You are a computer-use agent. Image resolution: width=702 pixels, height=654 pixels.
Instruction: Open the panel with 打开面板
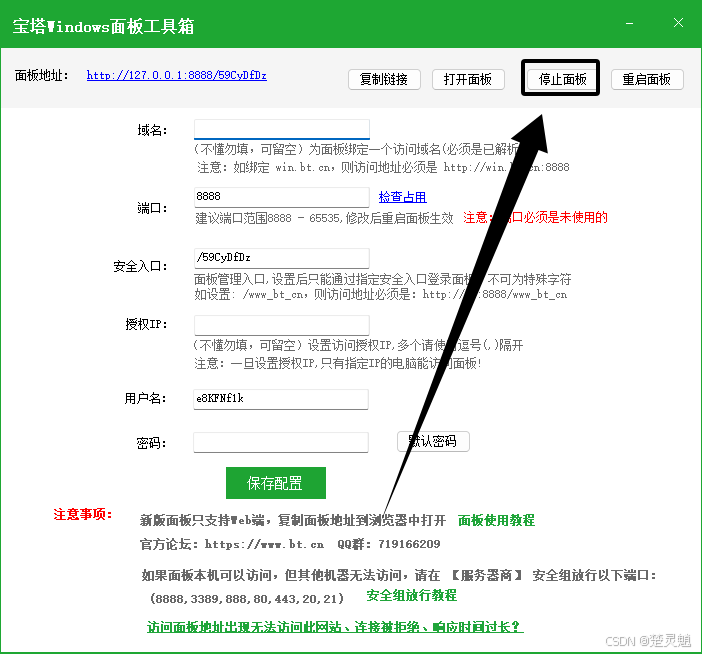pyautogui.click(x=468, y=80)
